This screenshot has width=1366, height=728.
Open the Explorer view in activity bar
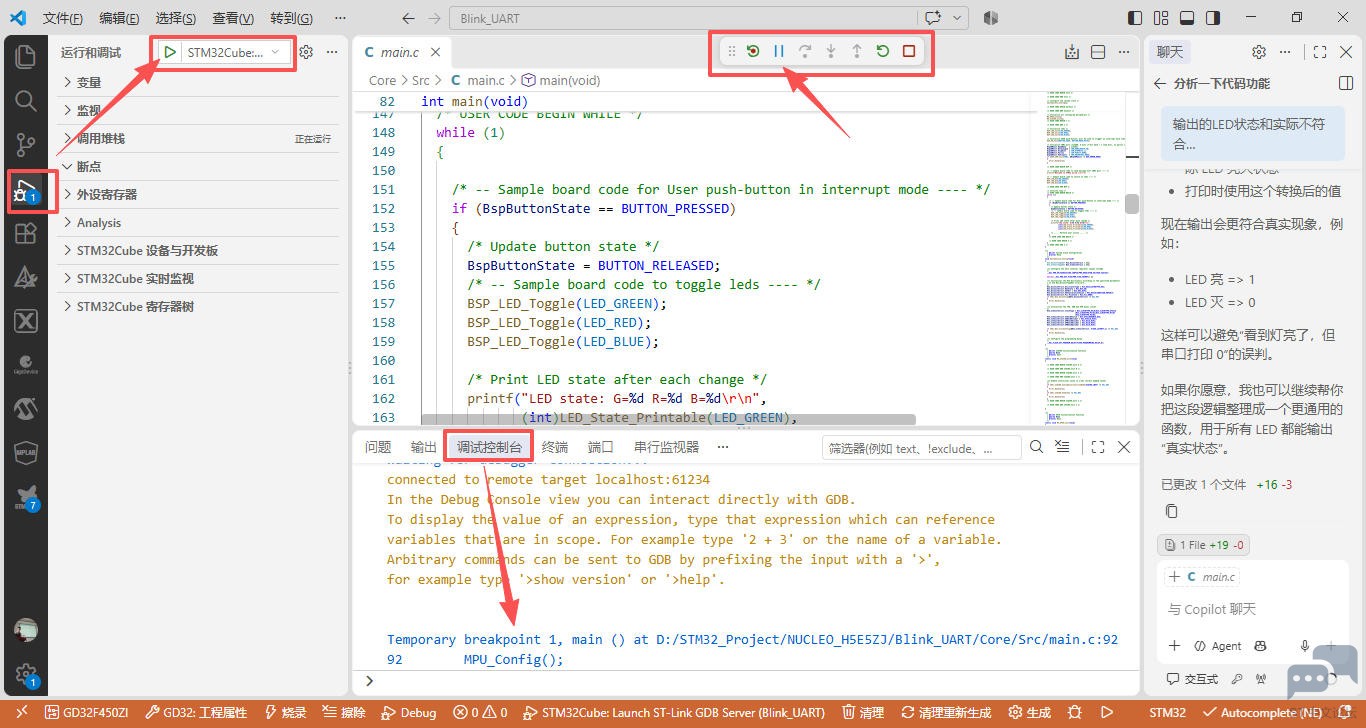click(25, 55)
